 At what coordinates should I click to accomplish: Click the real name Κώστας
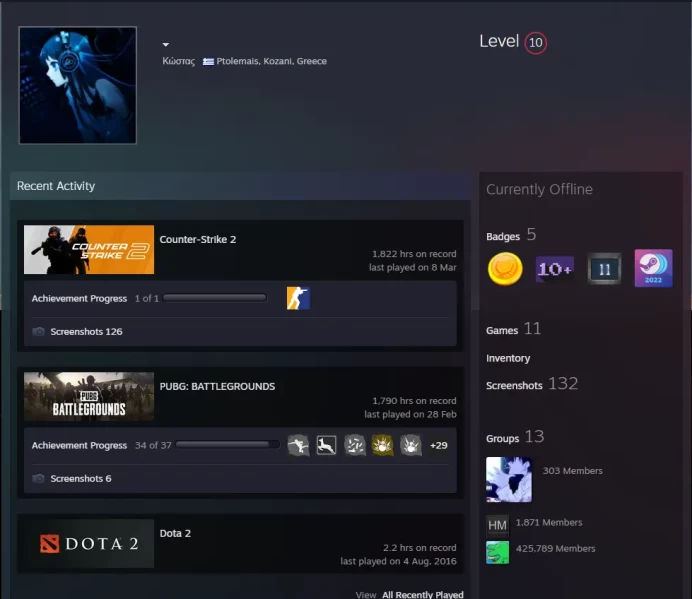[178, 61]
